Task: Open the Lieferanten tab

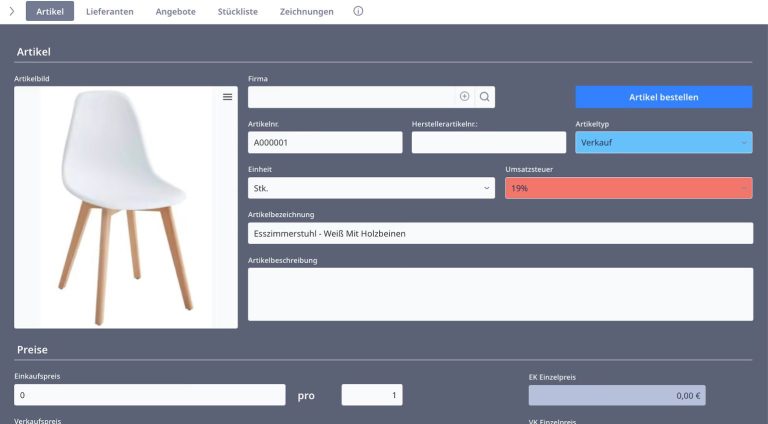Action: (110, 11)
